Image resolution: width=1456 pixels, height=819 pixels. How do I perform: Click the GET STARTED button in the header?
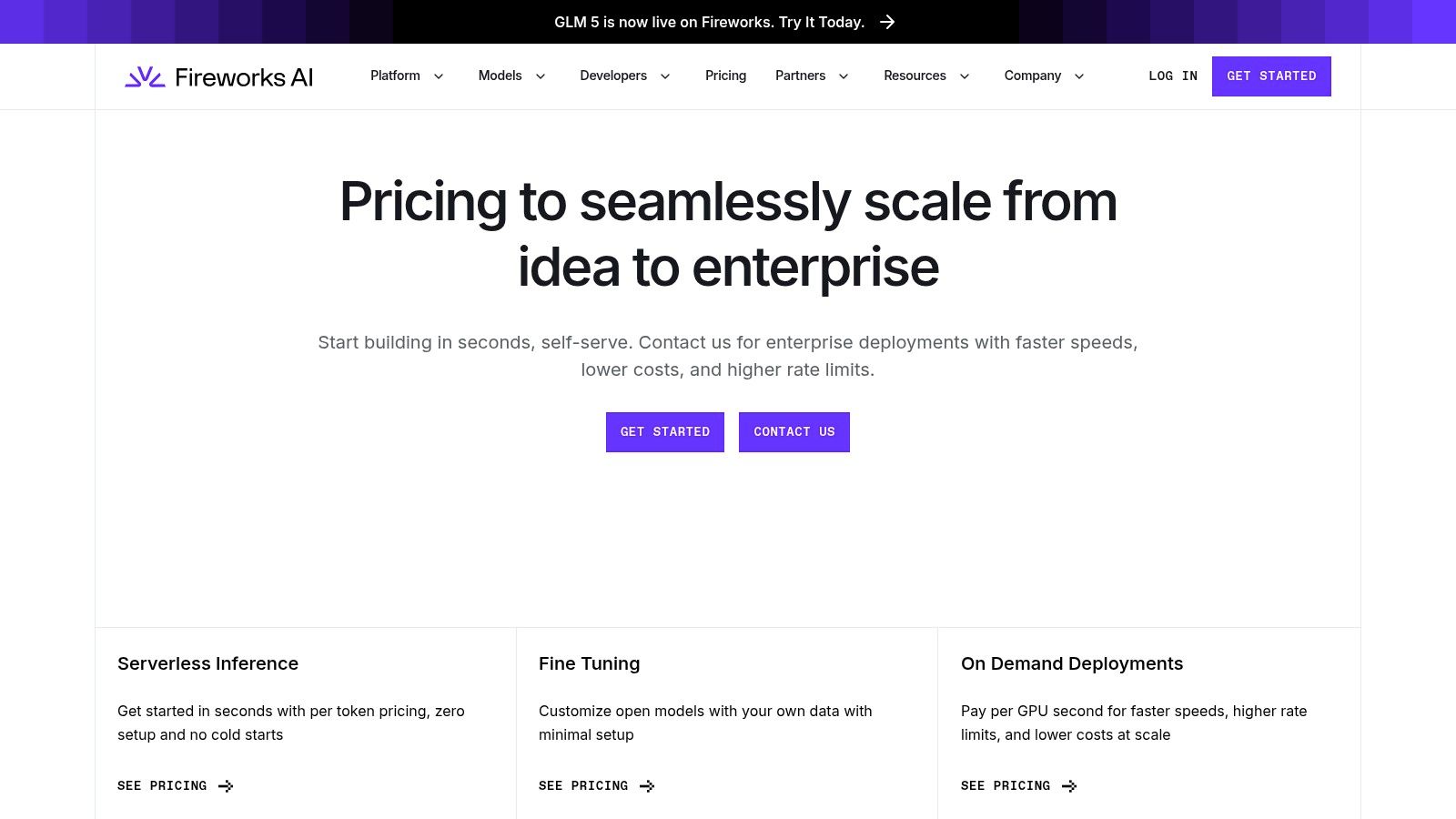(x=1271, y=76)
